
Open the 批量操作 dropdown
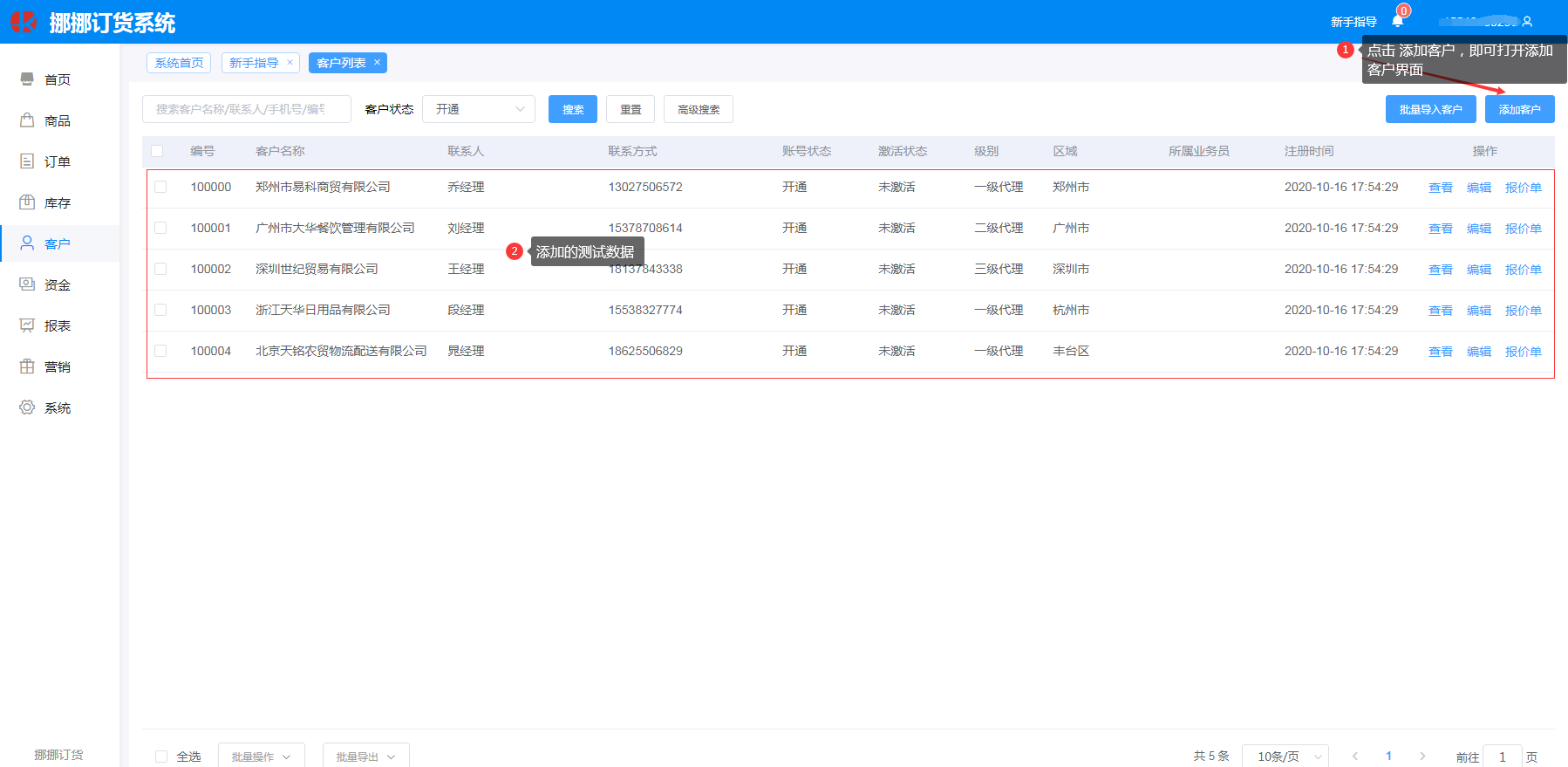[261, 757]
